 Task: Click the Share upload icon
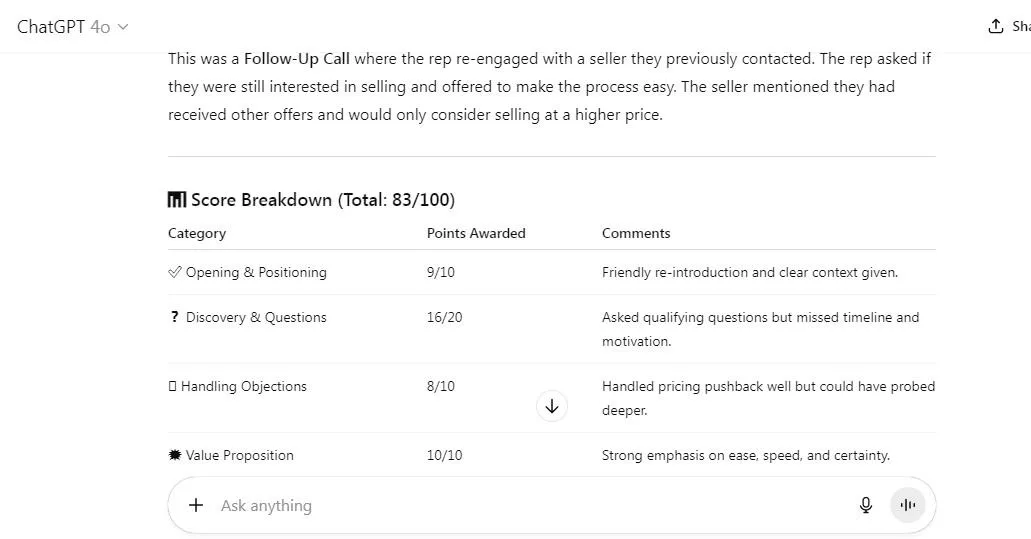[x=995, y=26]
